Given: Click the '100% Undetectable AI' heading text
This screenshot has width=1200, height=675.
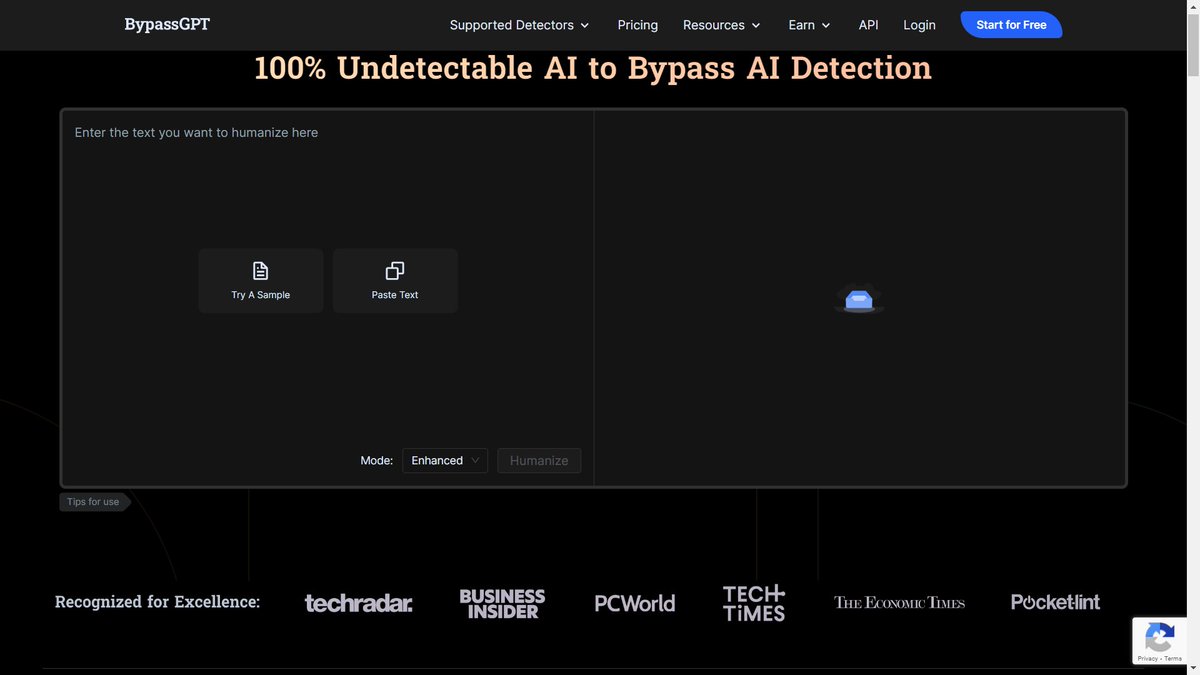Looking at the screenshot, I should 593,68.
